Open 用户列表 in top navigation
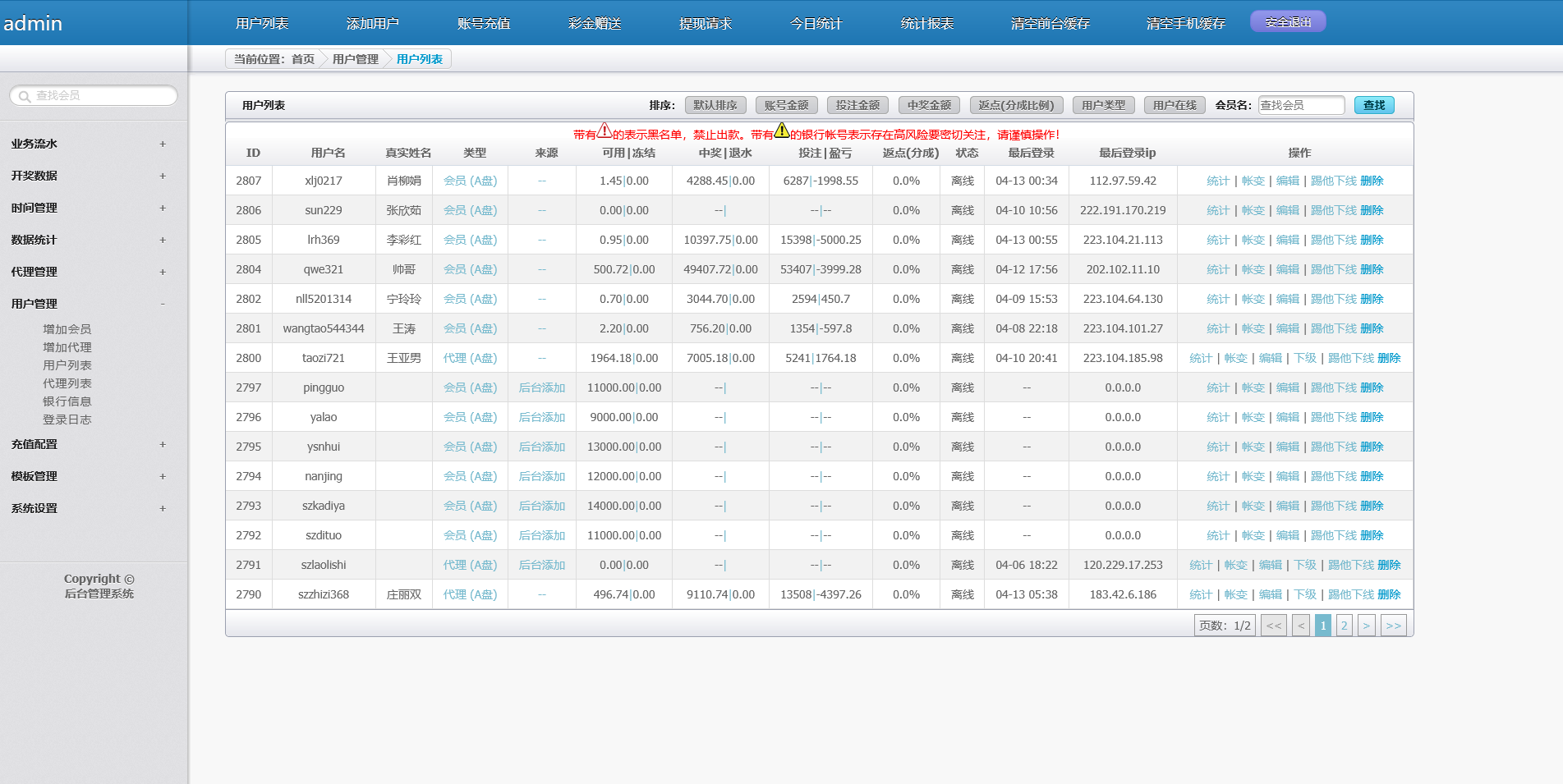The width and height of the screenshot is (1563, 784). (262, 24)
